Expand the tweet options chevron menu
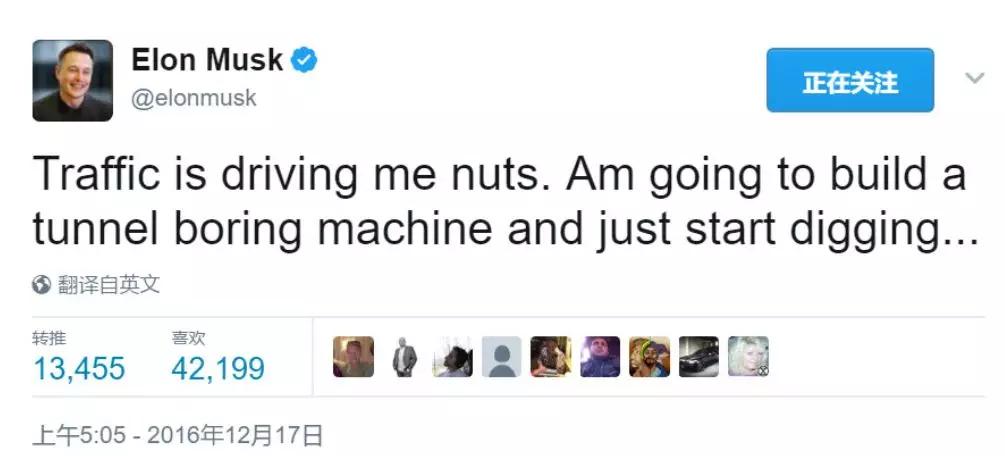This screenshot has width=1005, height=456. [974, 78]
